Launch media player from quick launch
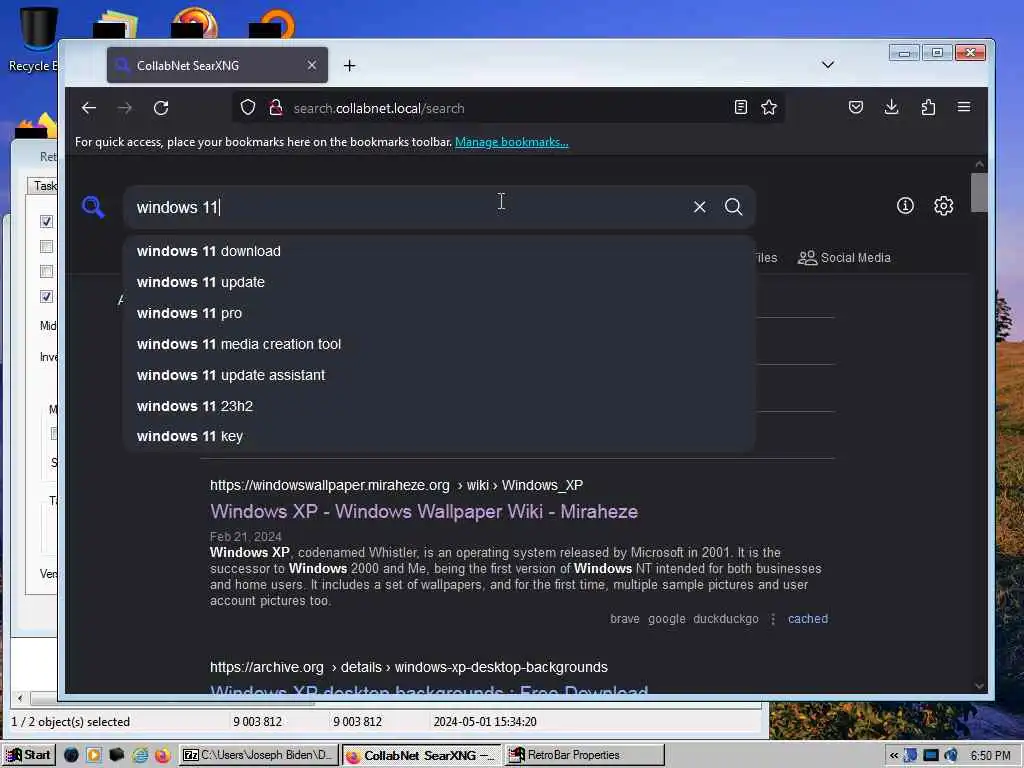 [x=93, y=755]
